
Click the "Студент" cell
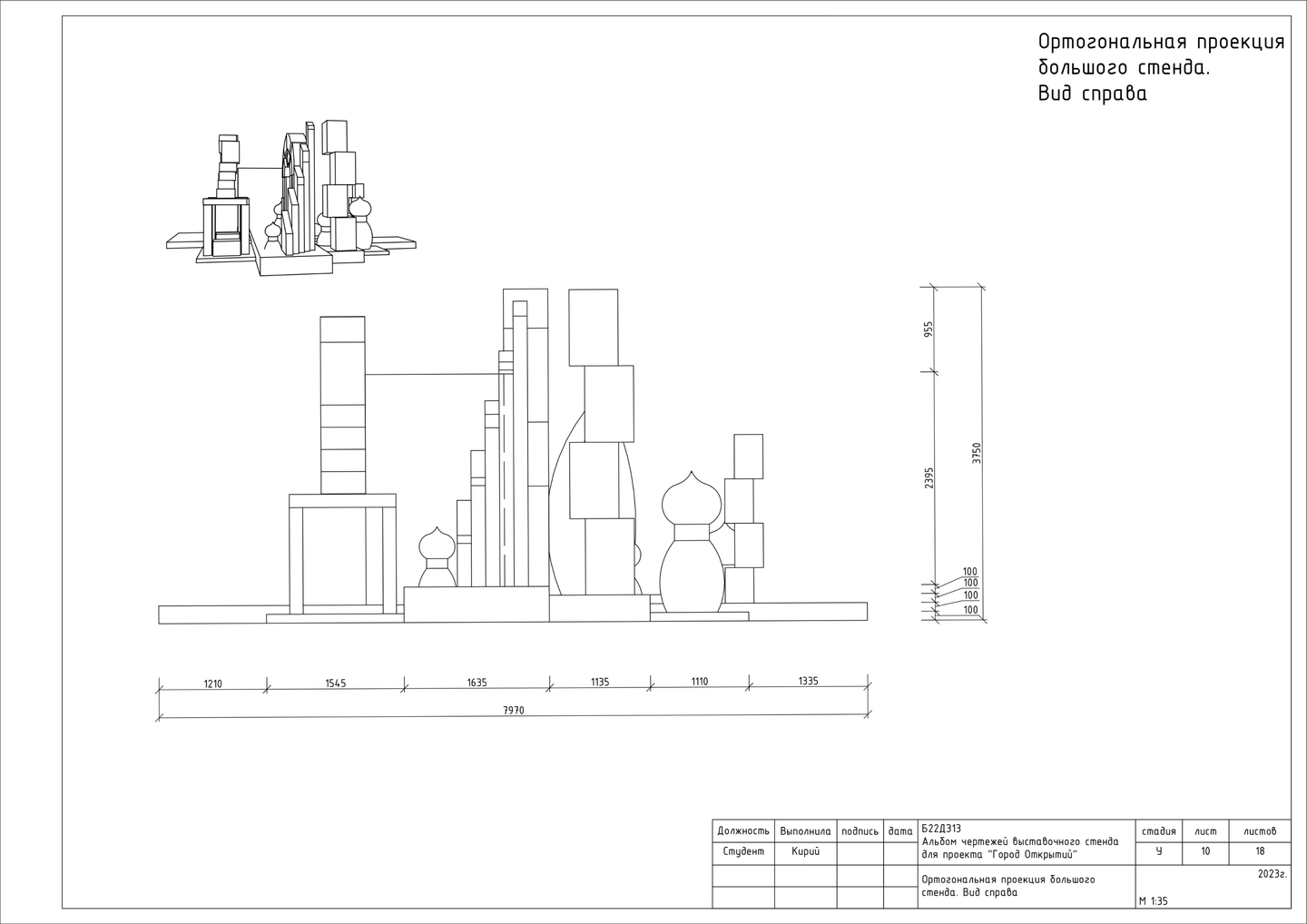pyautogui.click(x=743, y=851)
